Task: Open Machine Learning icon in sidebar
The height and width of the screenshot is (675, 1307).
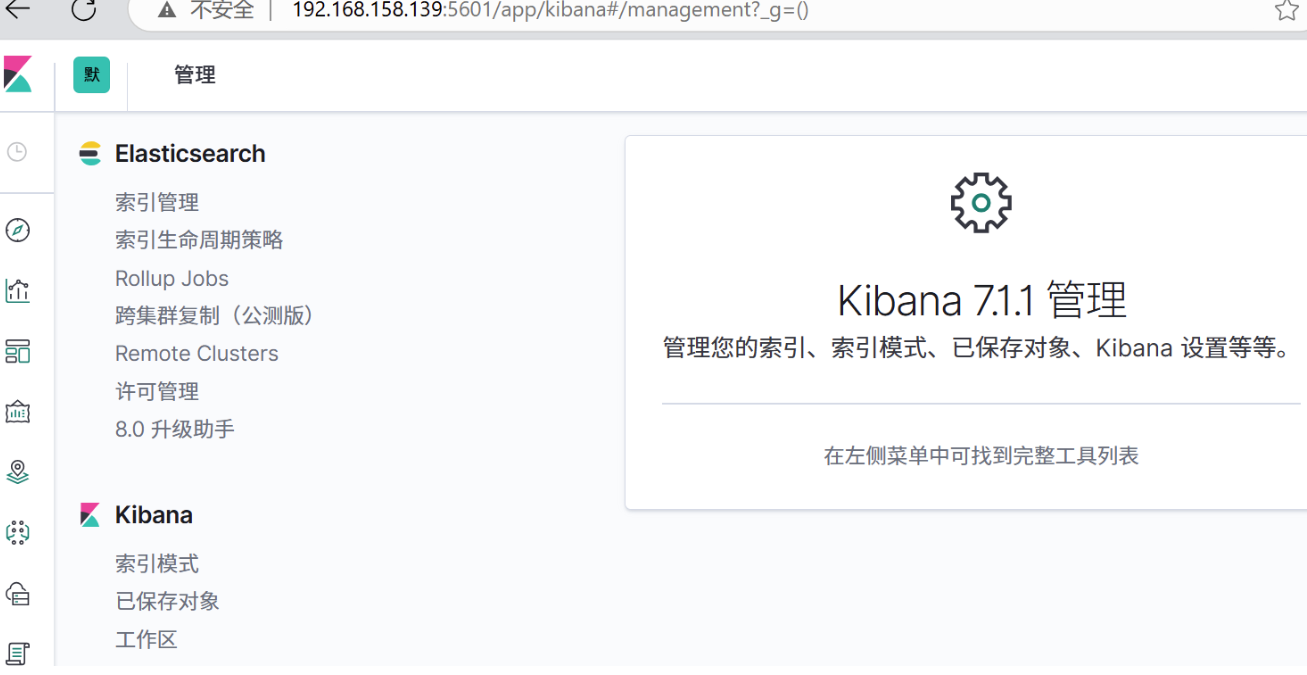Action: (x=17, y=533)
